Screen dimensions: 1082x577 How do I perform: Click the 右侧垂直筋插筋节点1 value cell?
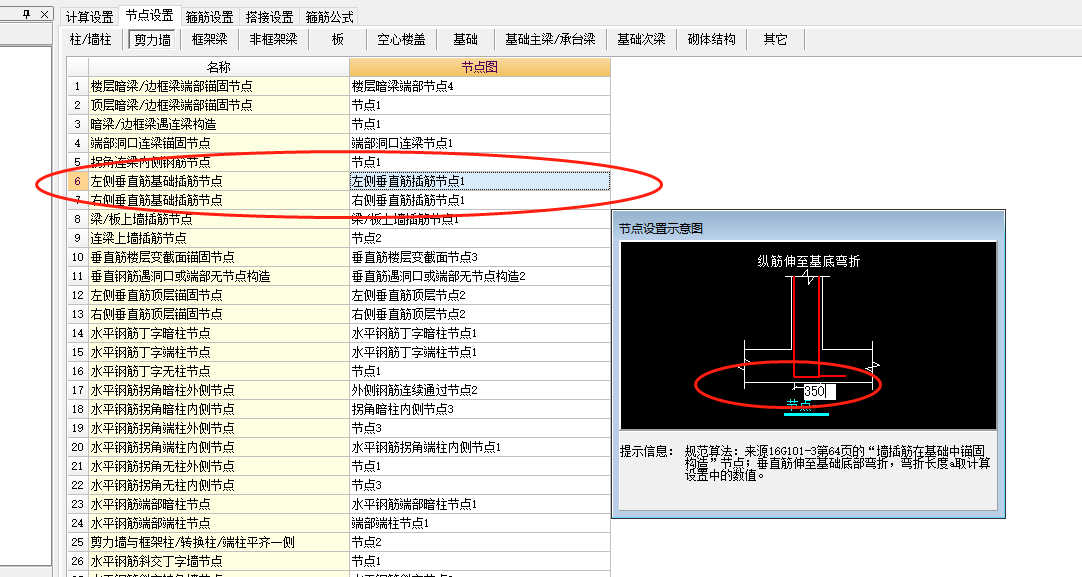(x=480, y=200)
